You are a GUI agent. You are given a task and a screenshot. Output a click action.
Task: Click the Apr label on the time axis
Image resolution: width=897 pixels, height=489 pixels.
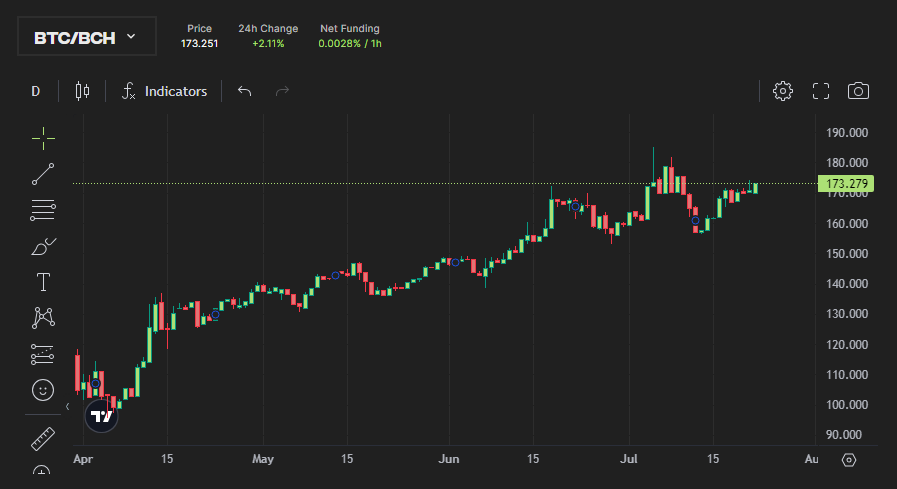pos(83,459)
